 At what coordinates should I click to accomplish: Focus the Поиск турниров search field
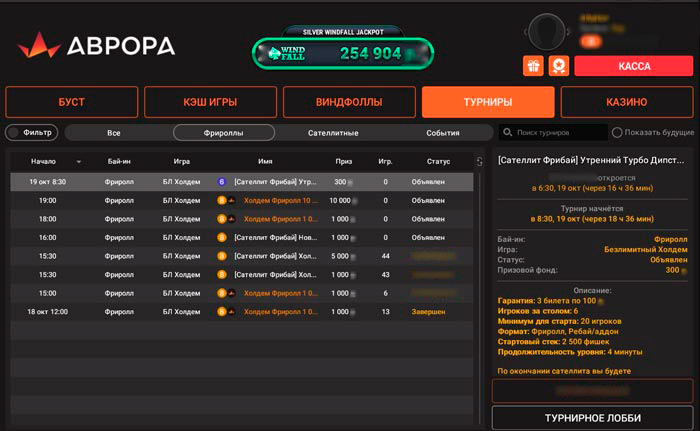554,132
